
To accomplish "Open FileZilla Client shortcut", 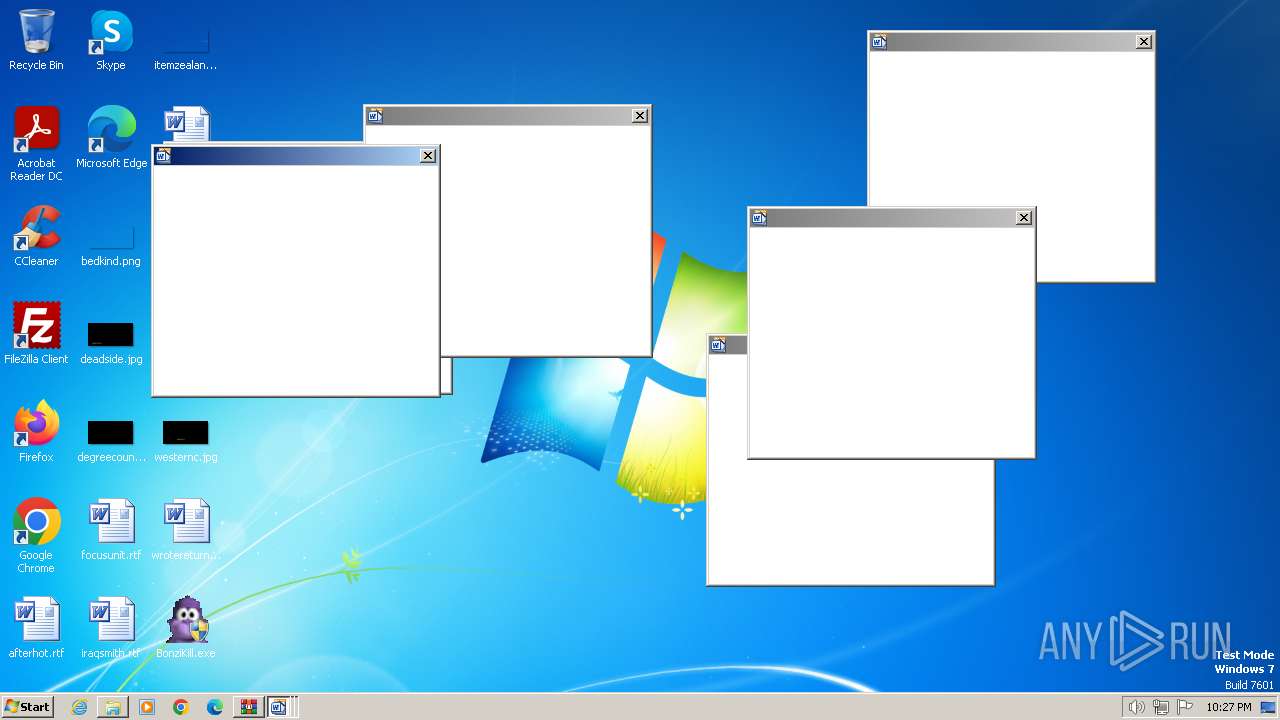I will [x=36, y=334].
